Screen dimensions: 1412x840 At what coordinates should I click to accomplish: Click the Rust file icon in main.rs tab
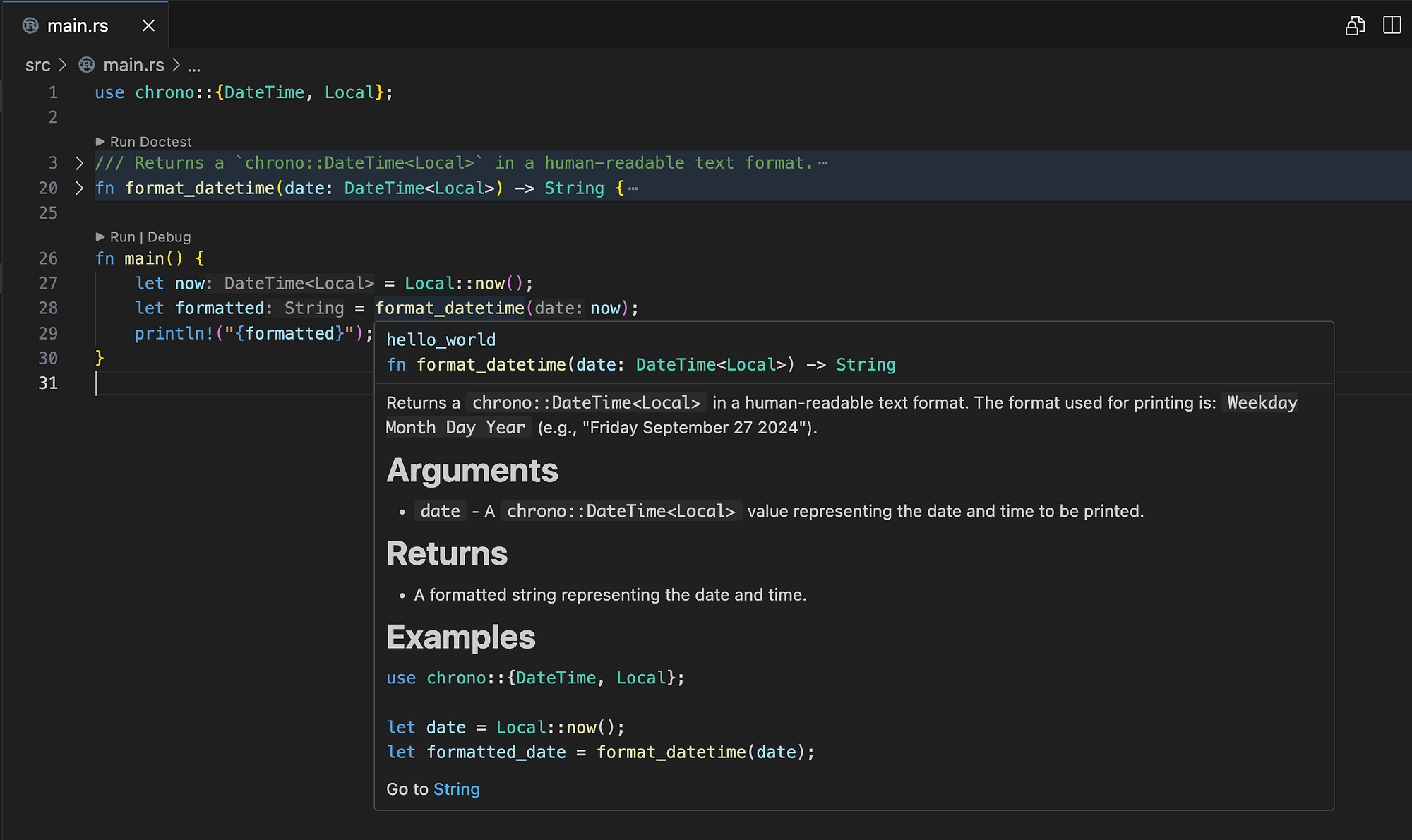(30, 26)
